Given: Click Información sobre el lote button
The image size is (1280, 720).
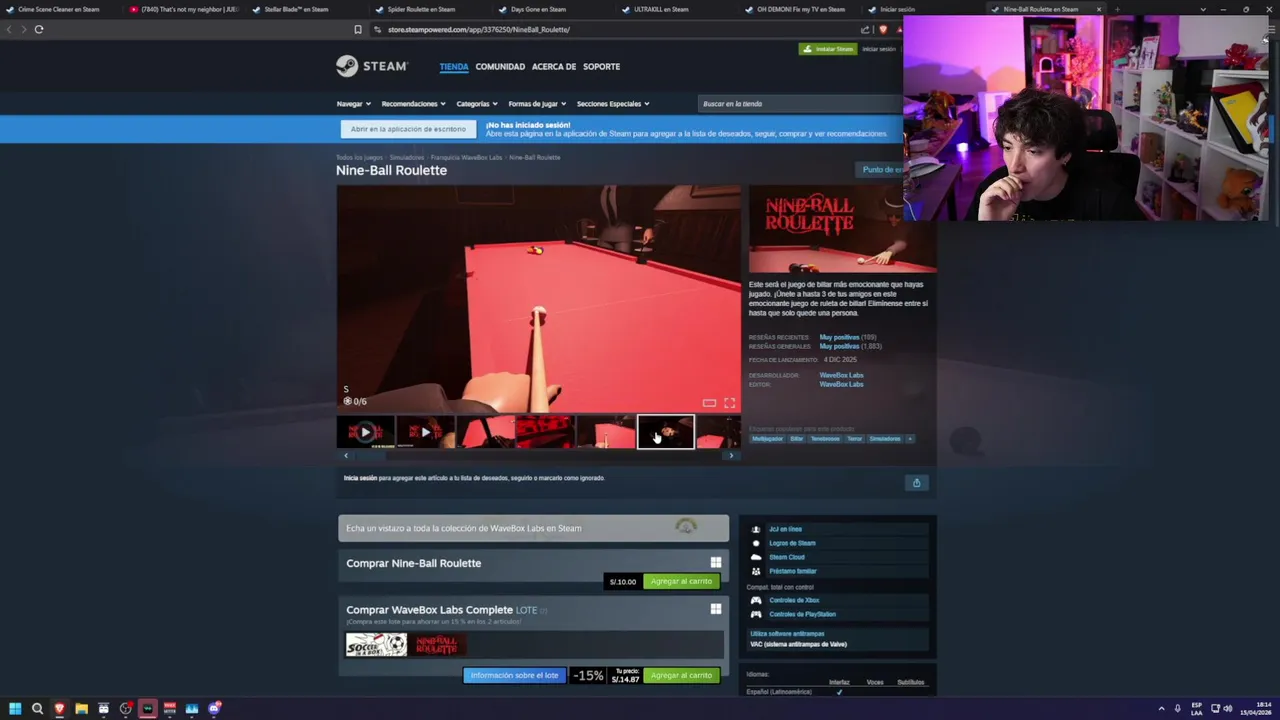Looking at the screenshot, I should pos(514,675).
